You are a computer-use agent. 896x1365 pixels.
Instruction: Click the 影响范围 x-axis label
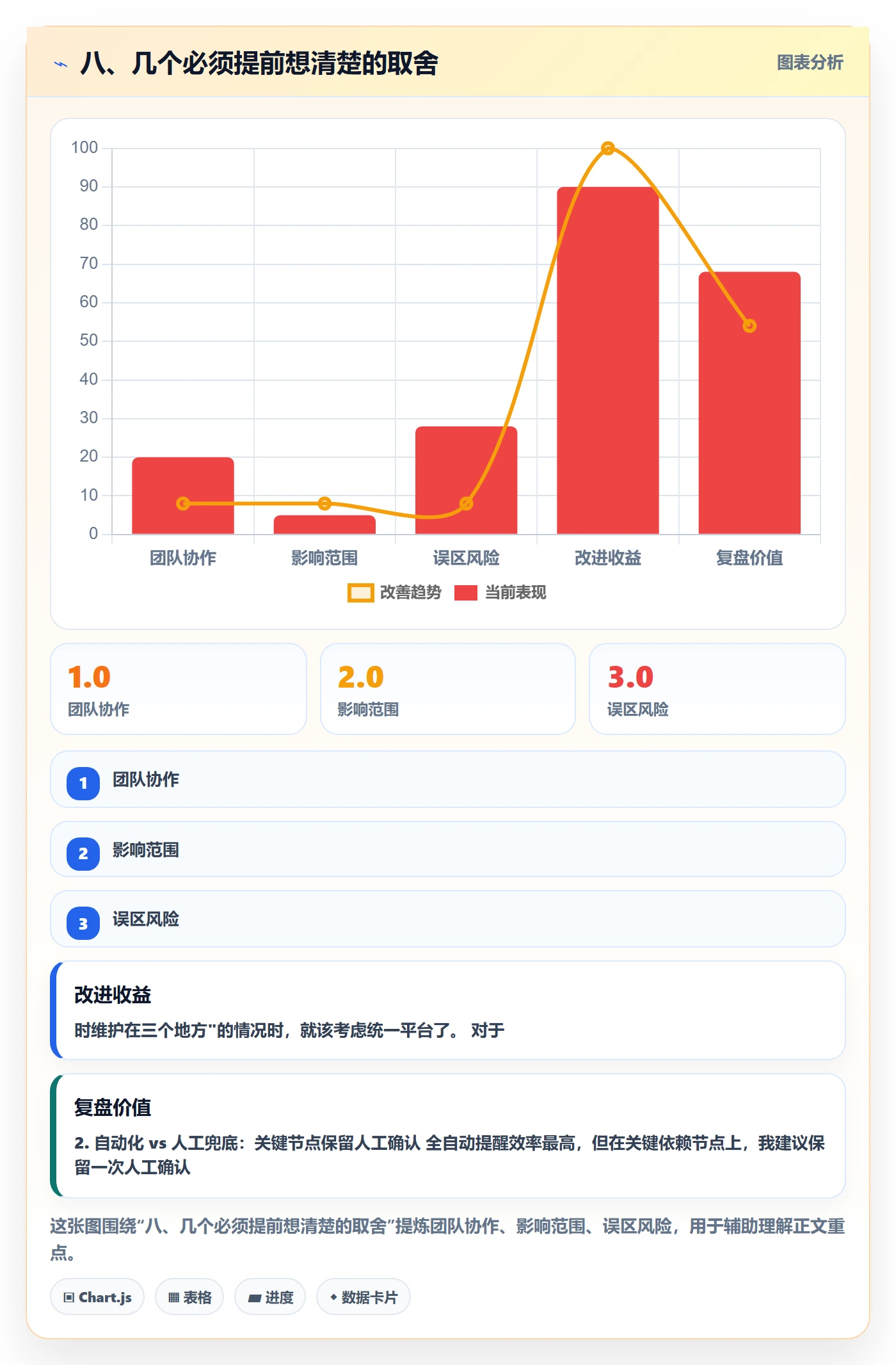point(324,558)
